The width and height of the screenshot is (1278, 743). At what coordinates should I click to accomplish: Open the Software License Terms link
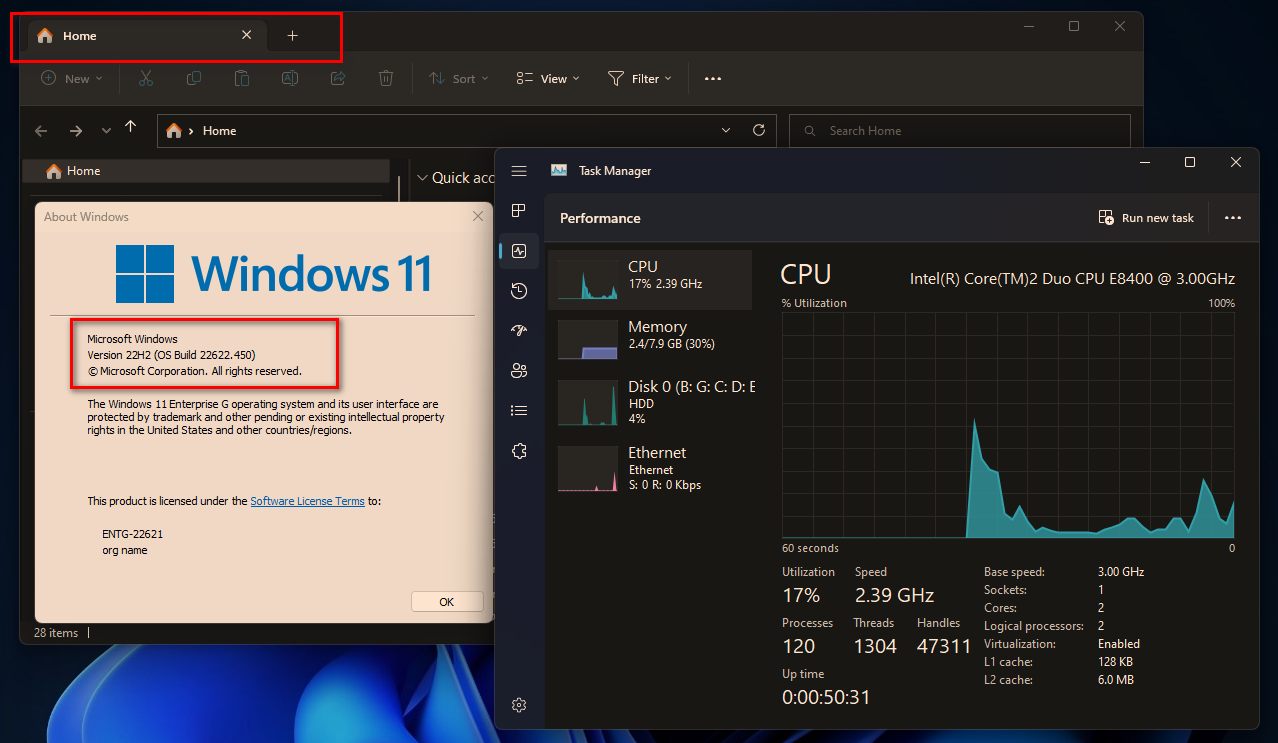pos(307,501)
